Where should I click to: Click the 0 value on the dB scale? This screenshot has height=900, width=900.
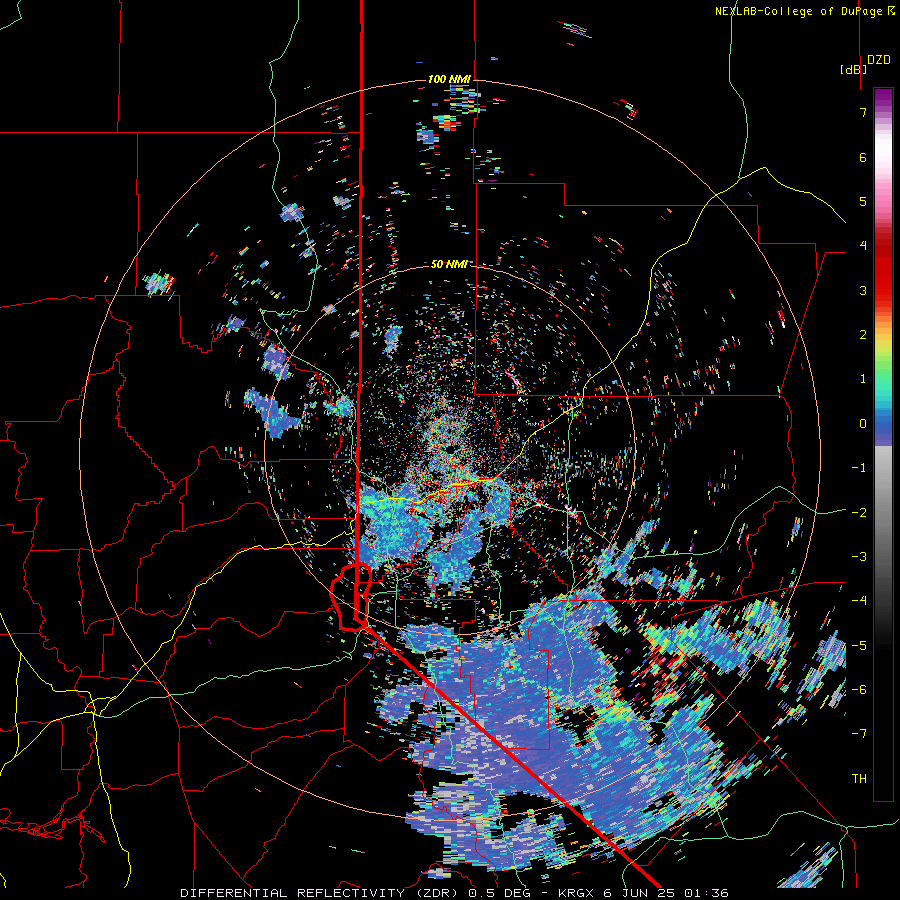(863, 424)
